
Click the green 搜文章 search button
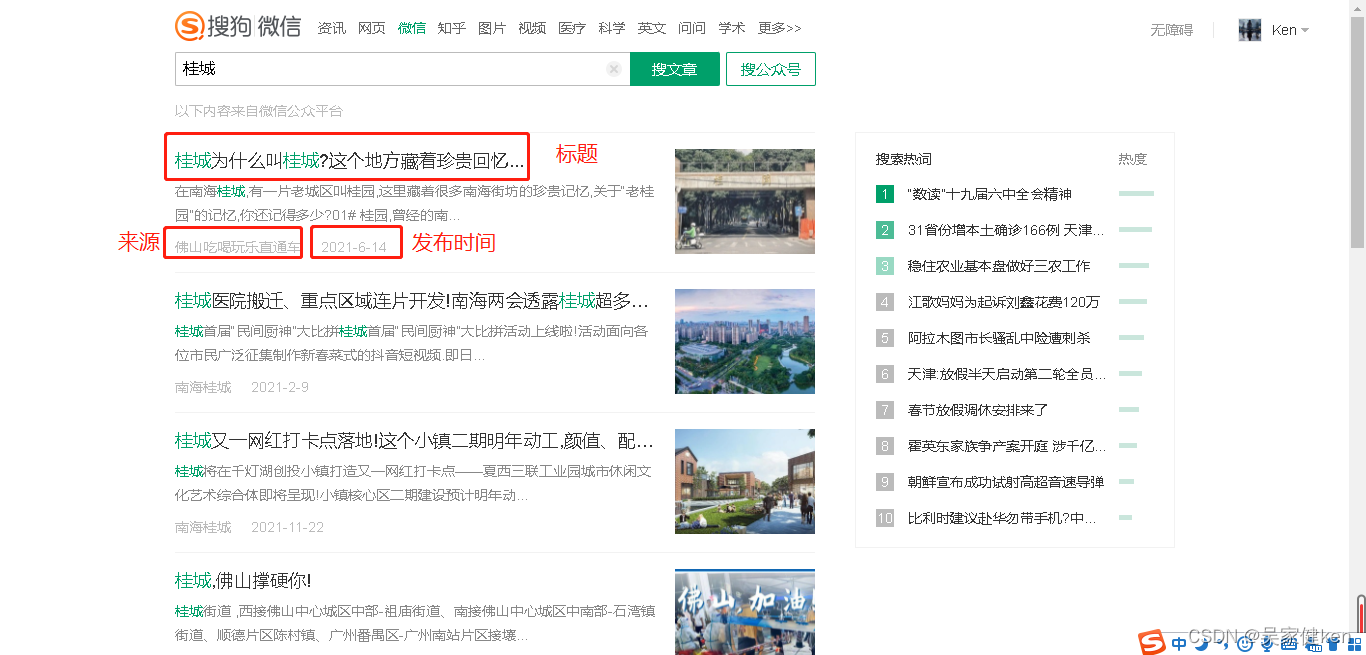(x=674, y=68)
